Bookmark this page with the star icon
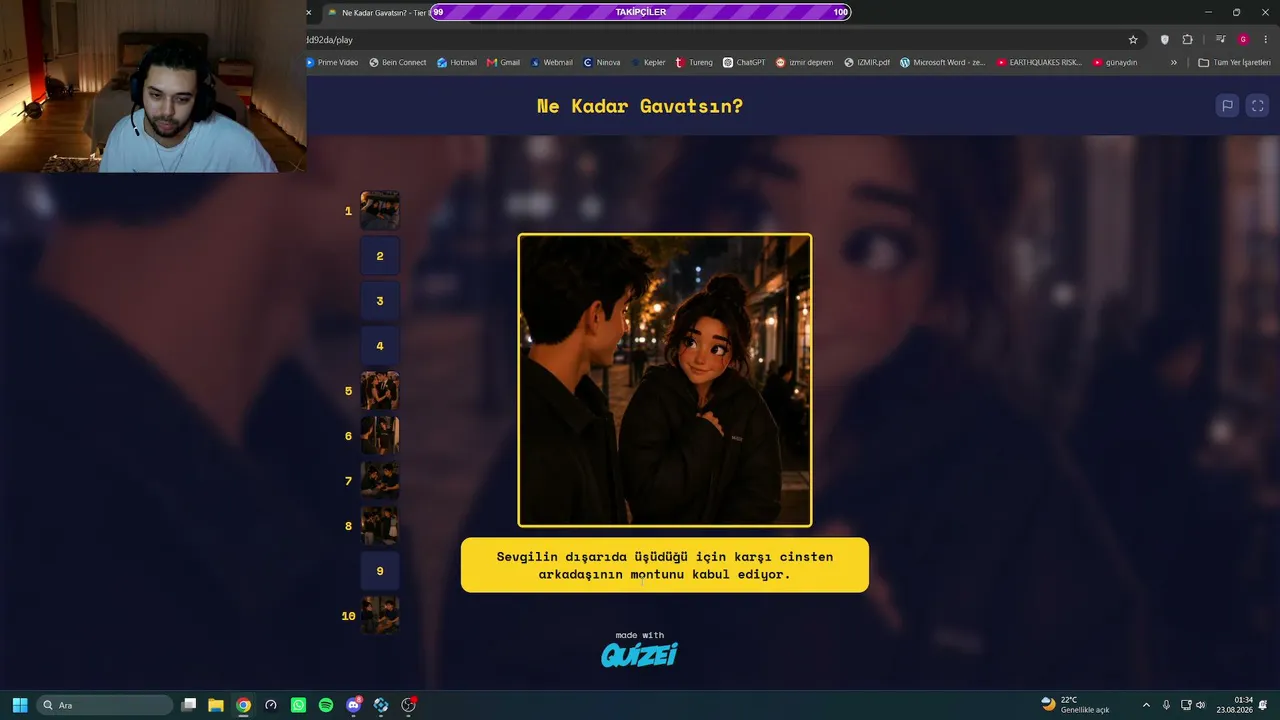 (1133, 40)
